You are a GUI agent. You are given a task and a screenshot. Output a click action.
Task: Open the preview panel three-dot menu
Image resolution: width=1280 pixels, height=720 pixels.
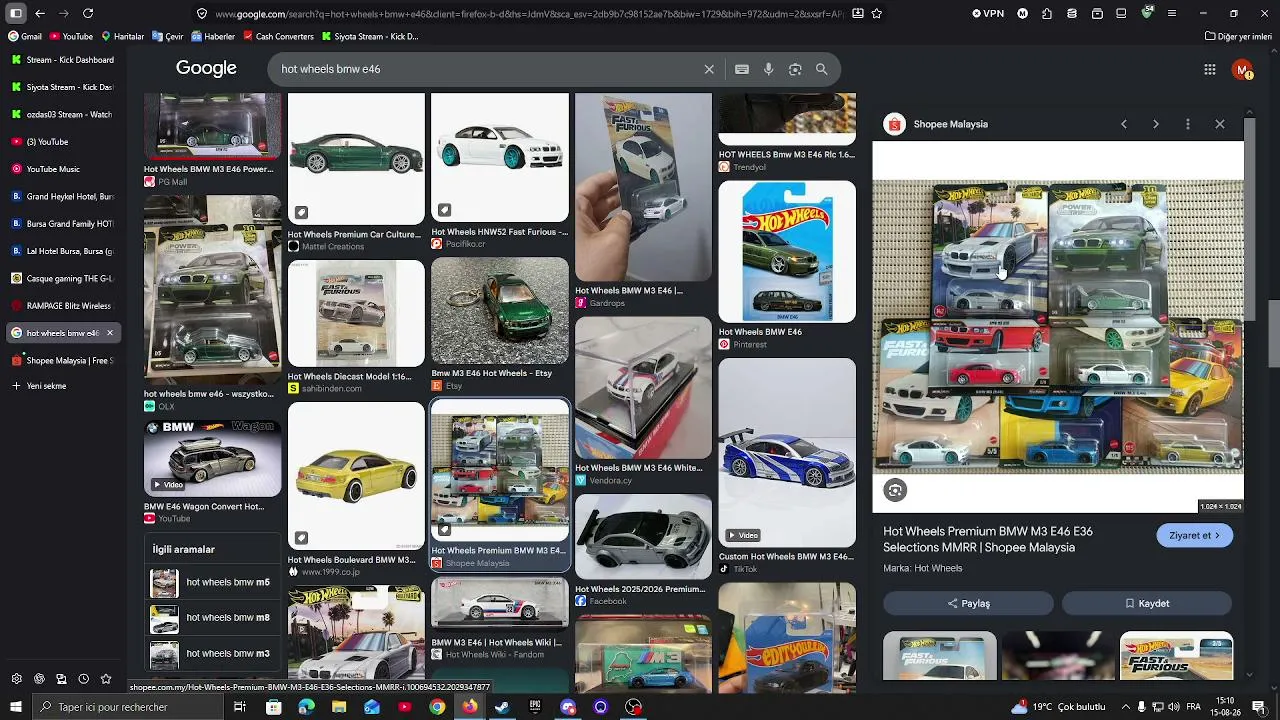pos(1188,124)
